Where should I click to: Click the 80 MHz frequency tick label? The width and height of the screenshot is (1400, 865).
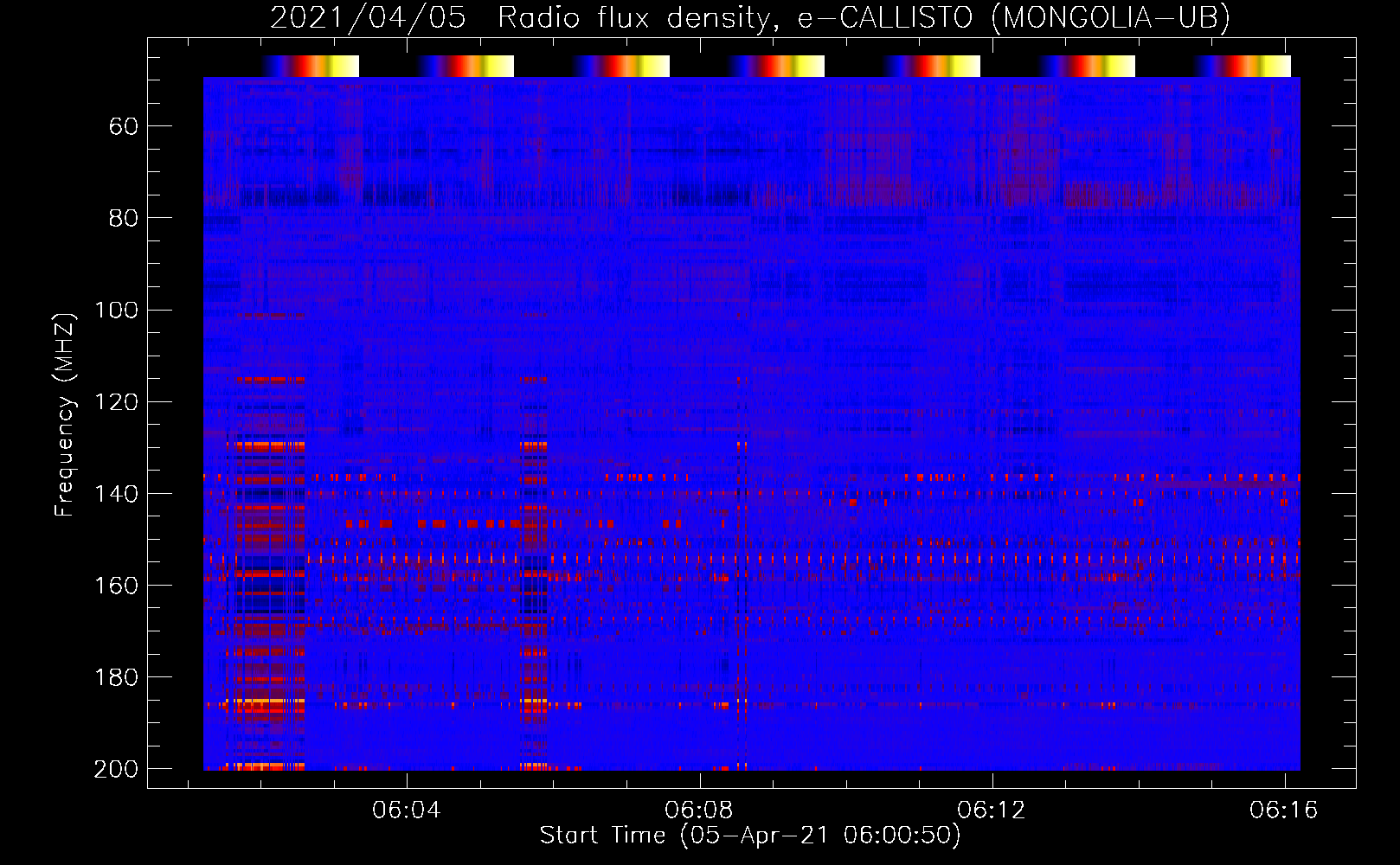pyautogui.click(x=124, y=219)
